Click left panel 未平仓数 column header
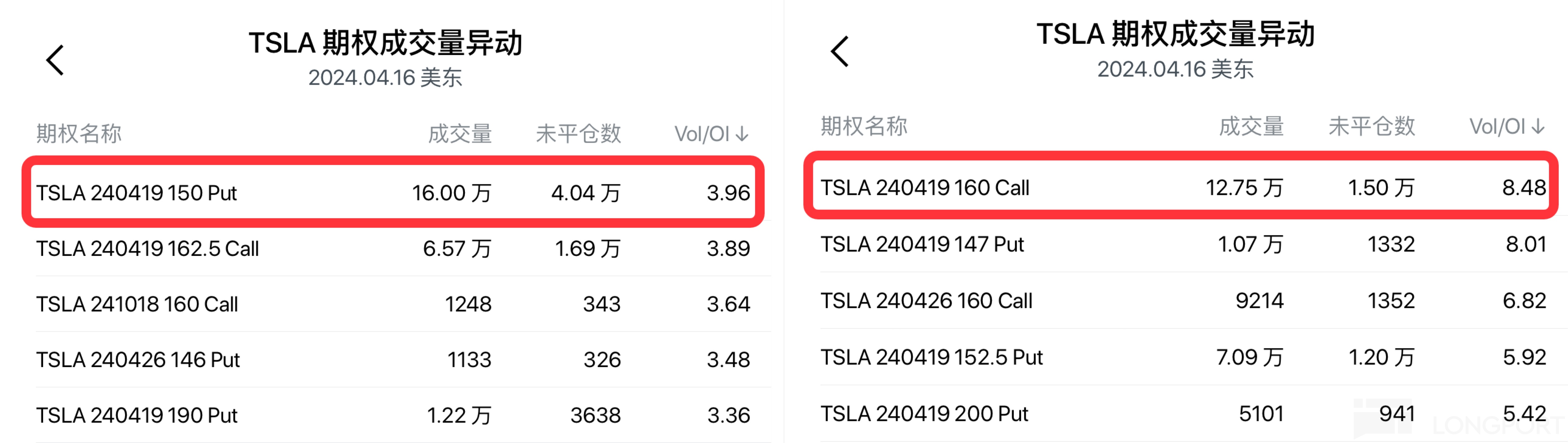Screen dimensions: 1568x443 578,134
